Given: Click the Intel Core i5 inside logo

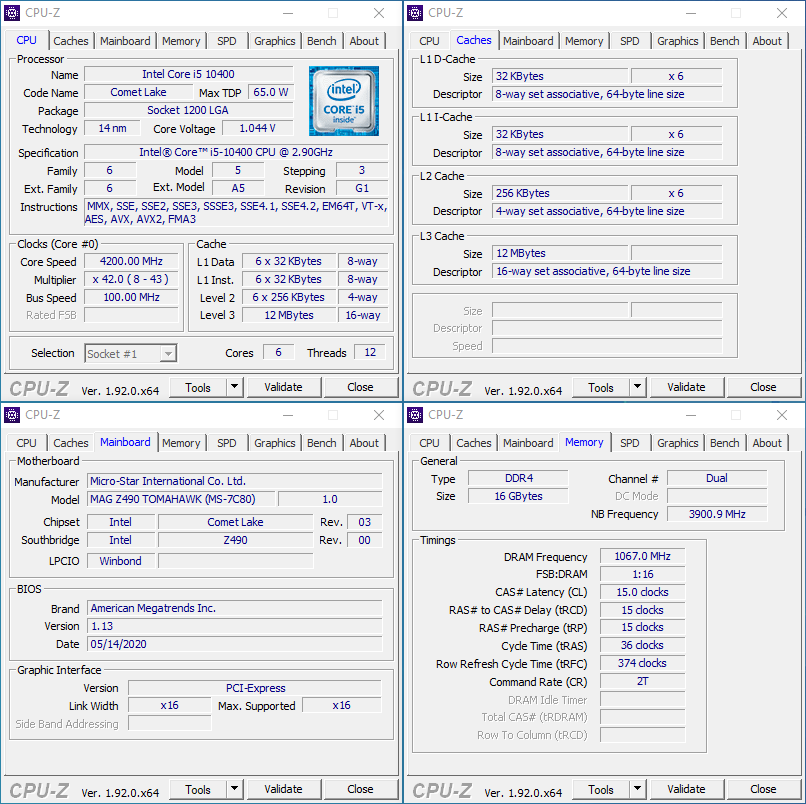Looking at the screenshot, I should click(344, 101).
